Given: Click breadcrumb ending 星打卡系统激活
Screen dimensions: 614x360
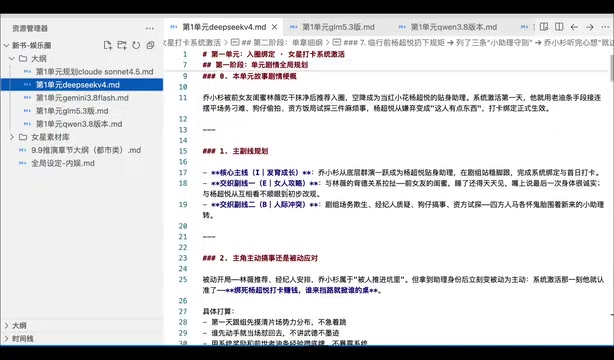Looking at the screenshot, I should point(193,42).
